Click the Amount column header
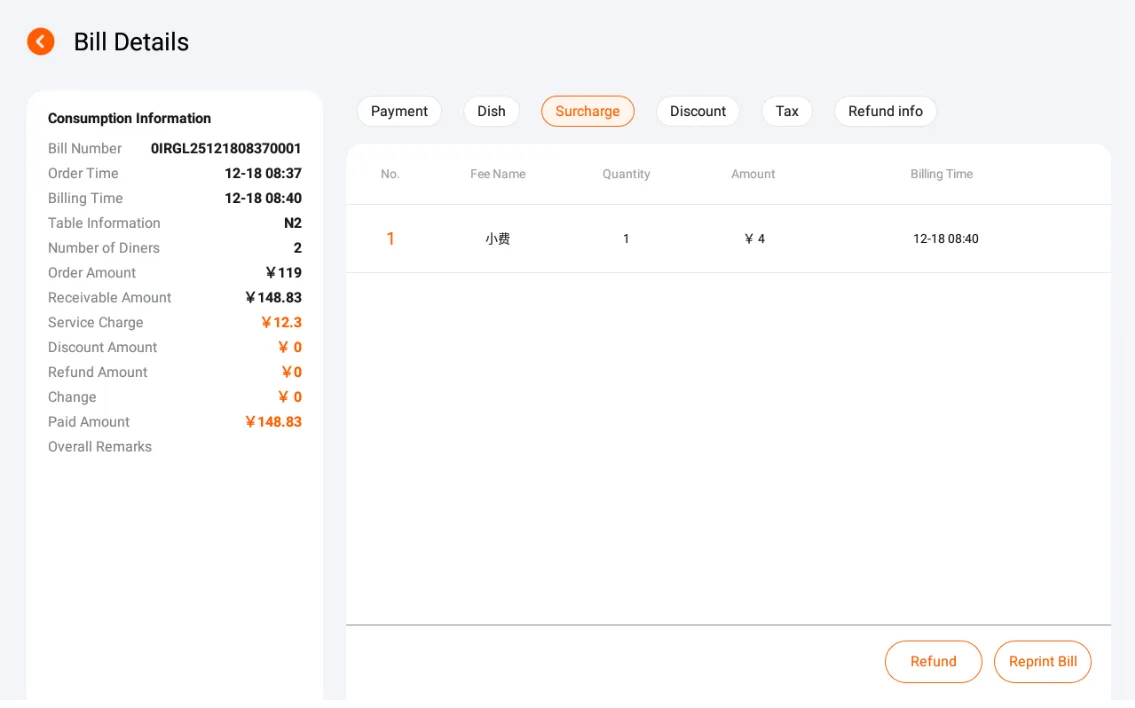Viewport: 1135px width, 708px height. coord(753,174)
